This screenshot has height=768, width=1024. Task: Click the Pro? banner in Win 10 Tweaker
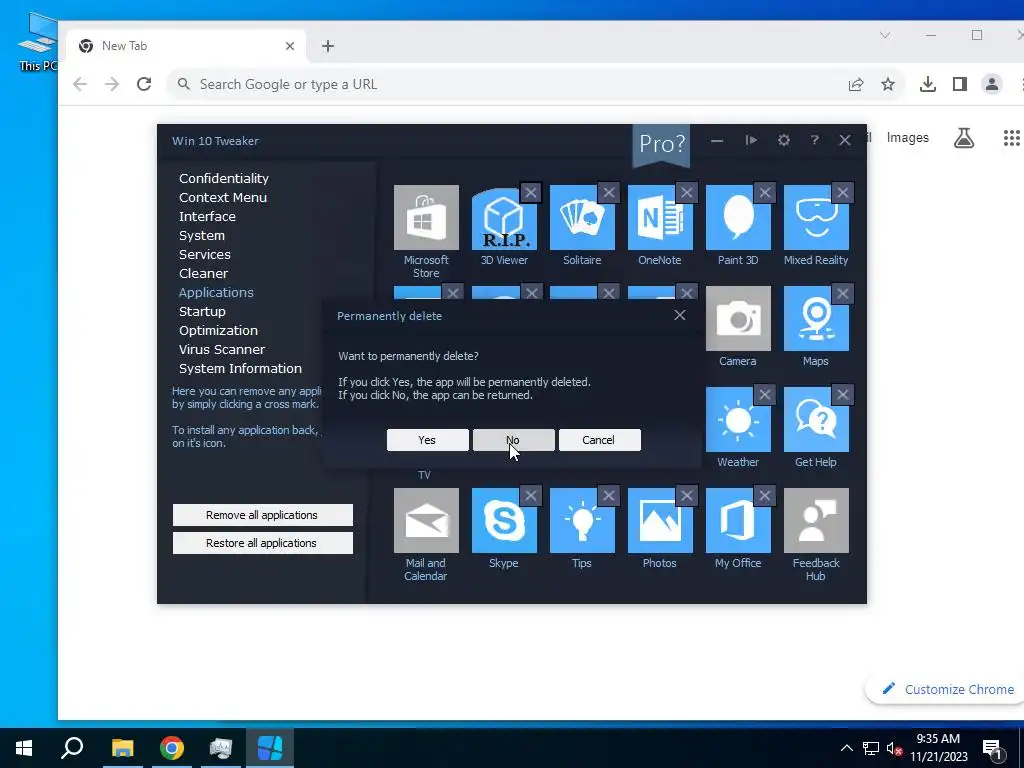pyautogui.click(x=662, y=144)
